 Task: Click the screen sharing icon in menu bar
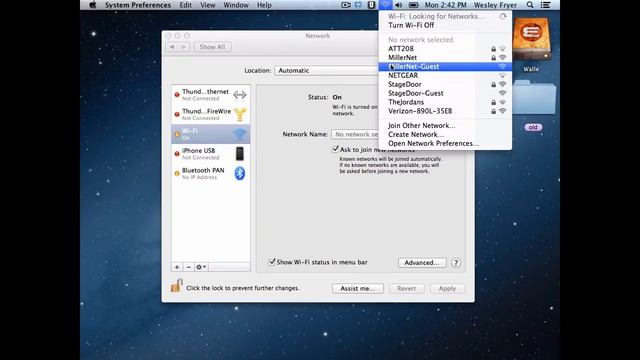345,5
